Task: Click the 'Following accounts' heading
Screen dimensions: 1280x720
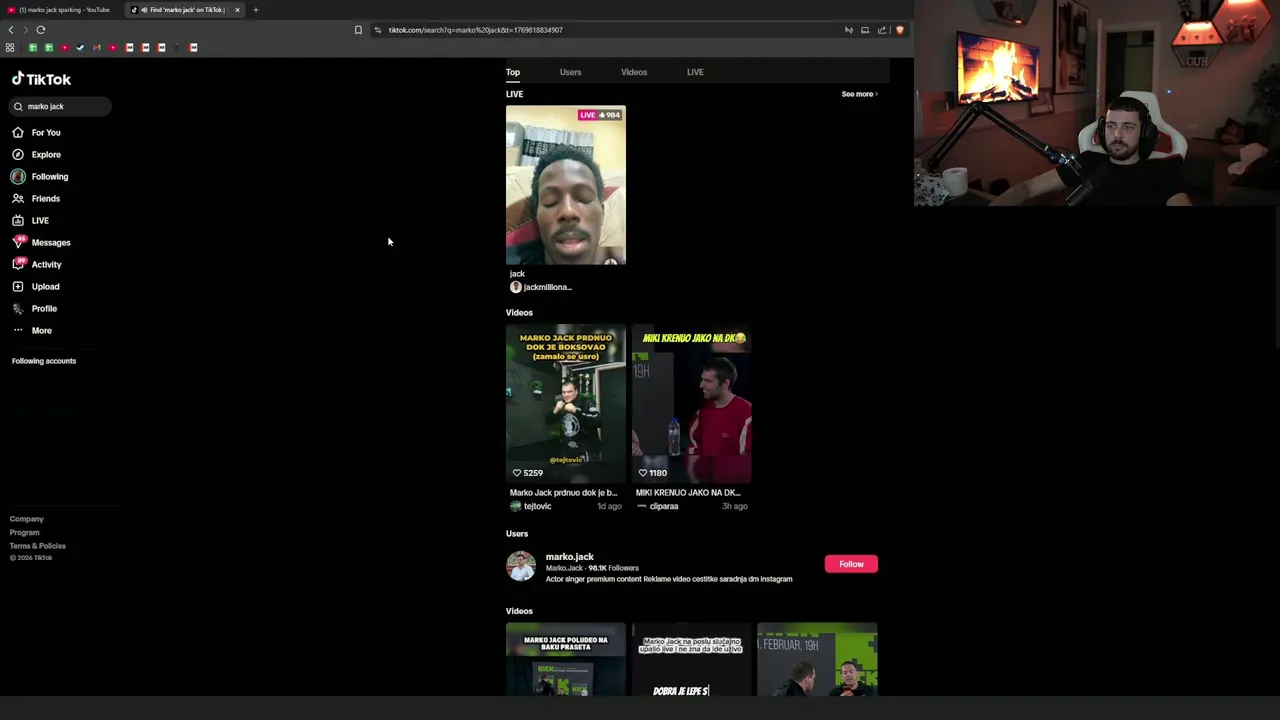Action: [44, 361]
